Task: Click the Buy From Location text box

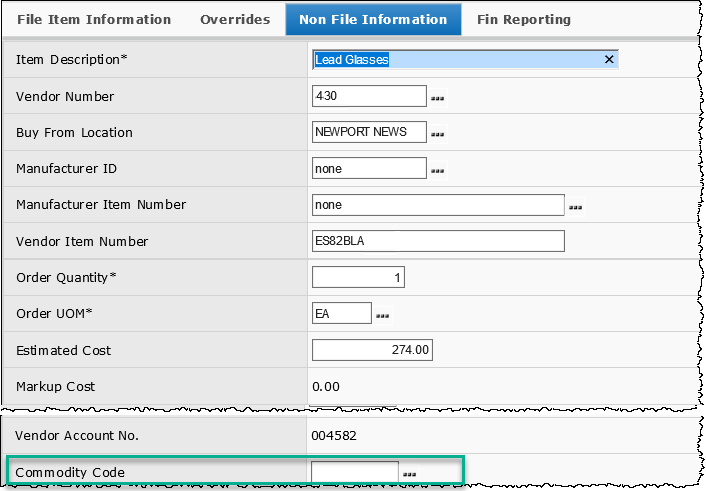Action: coord(369,132)
